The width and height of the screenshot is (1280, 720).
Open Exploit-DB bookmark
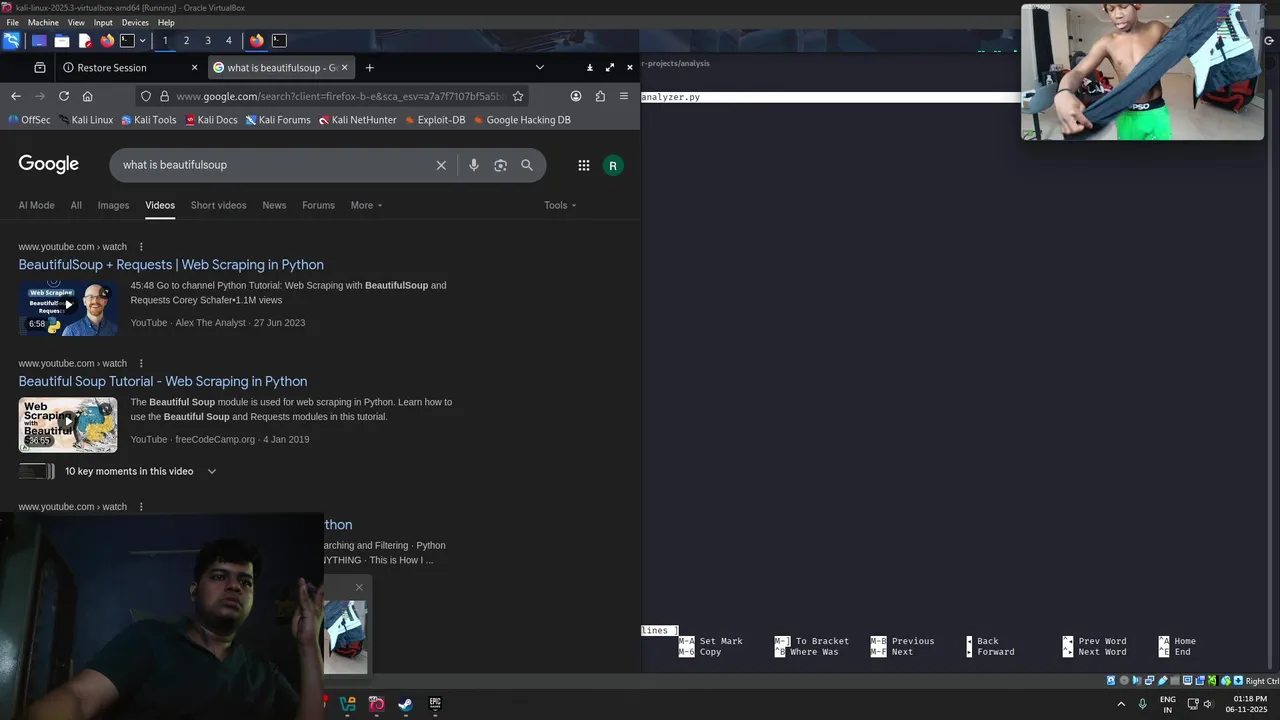pyautogui.click(x=434, y=120)
